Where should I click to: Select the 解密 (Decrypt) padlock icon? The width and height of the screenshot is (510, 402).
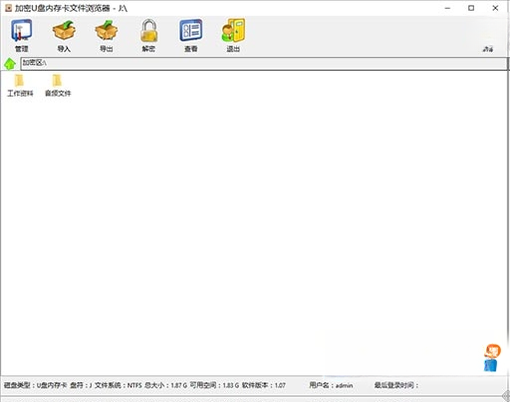click(149, 35)
